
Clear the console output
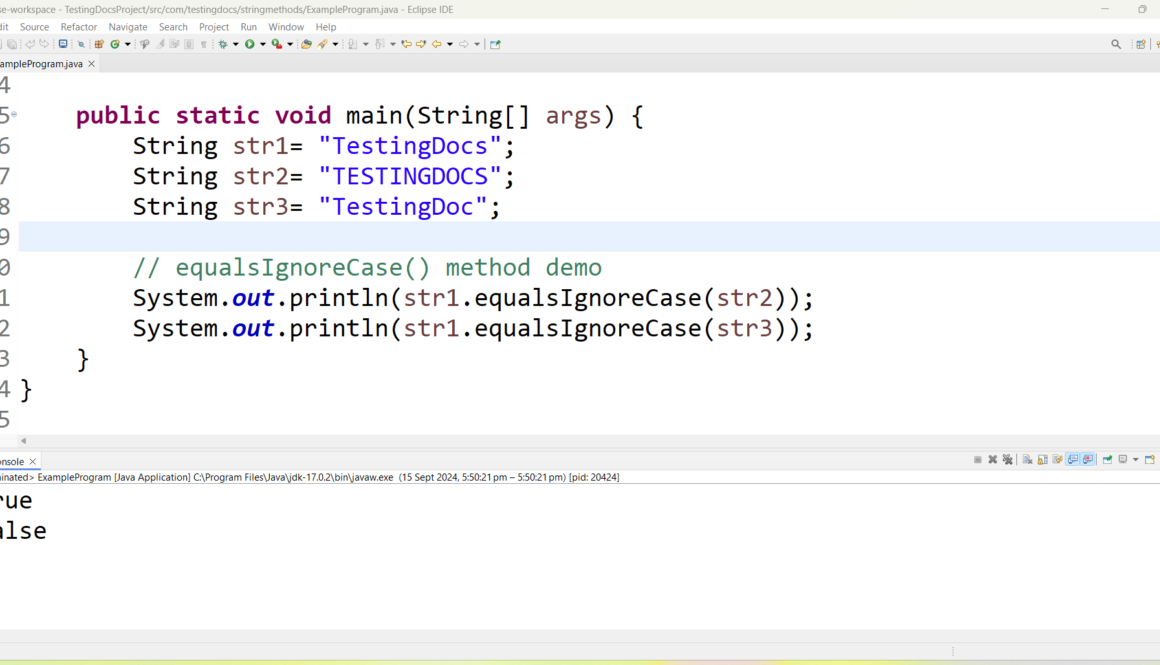[x=1027, y=460]
